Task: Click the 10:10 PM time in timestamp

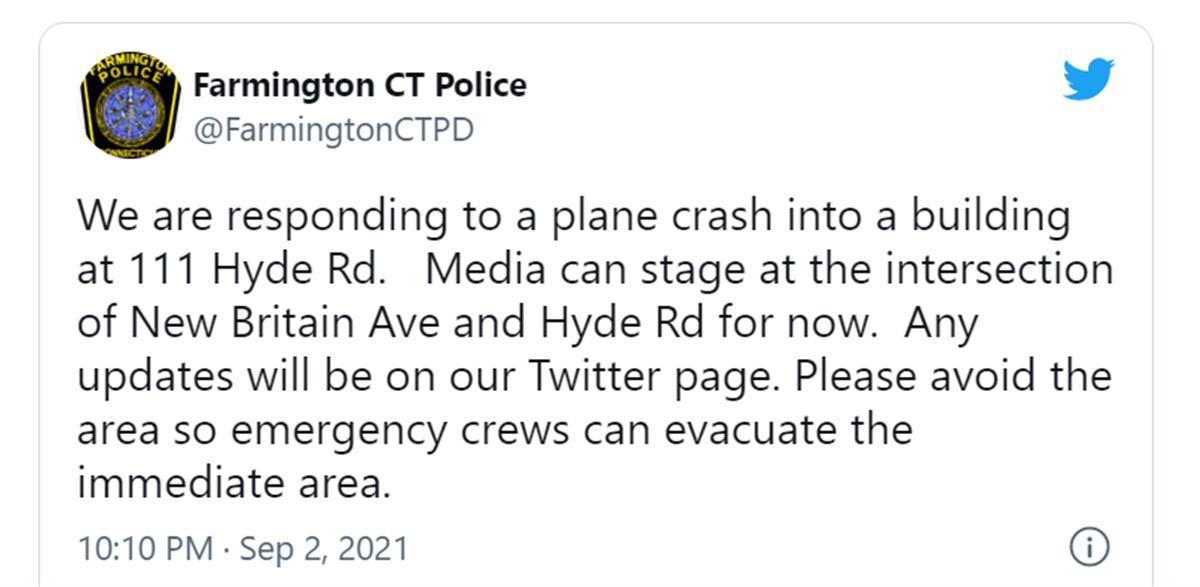Action: tap(144, 548)
